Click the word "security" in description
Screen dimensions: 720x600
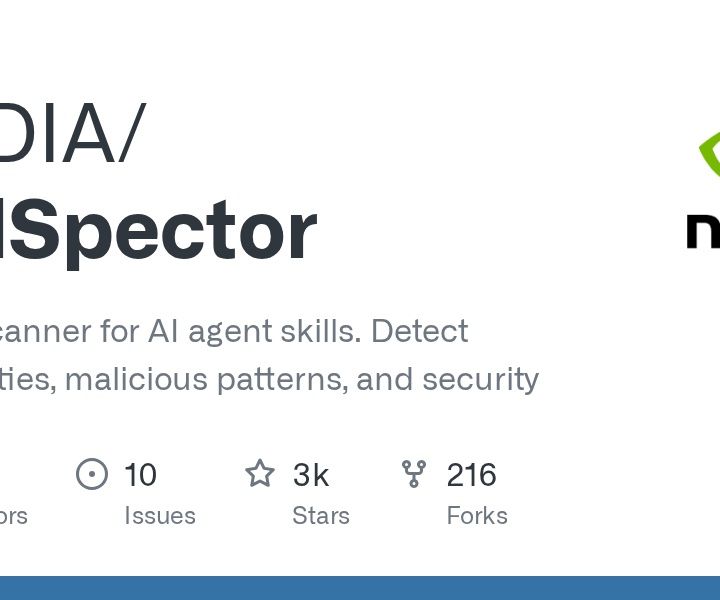(x=480, y=381)
